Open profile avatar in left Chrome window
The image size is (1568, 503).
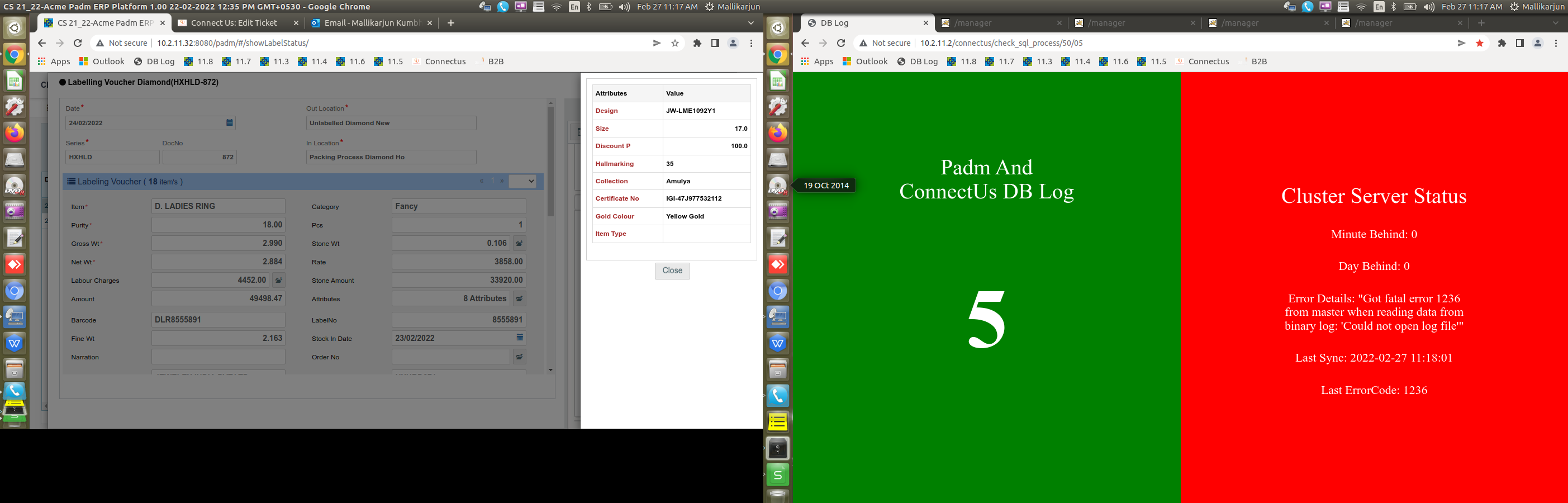coord(733,43)
